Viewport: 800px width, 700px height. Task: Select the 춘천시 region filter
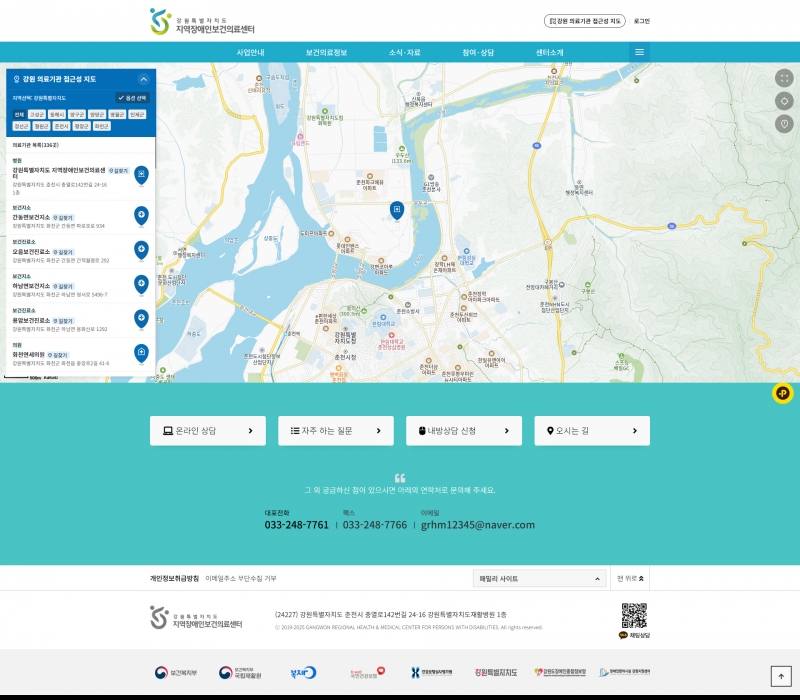pos(61,127)
